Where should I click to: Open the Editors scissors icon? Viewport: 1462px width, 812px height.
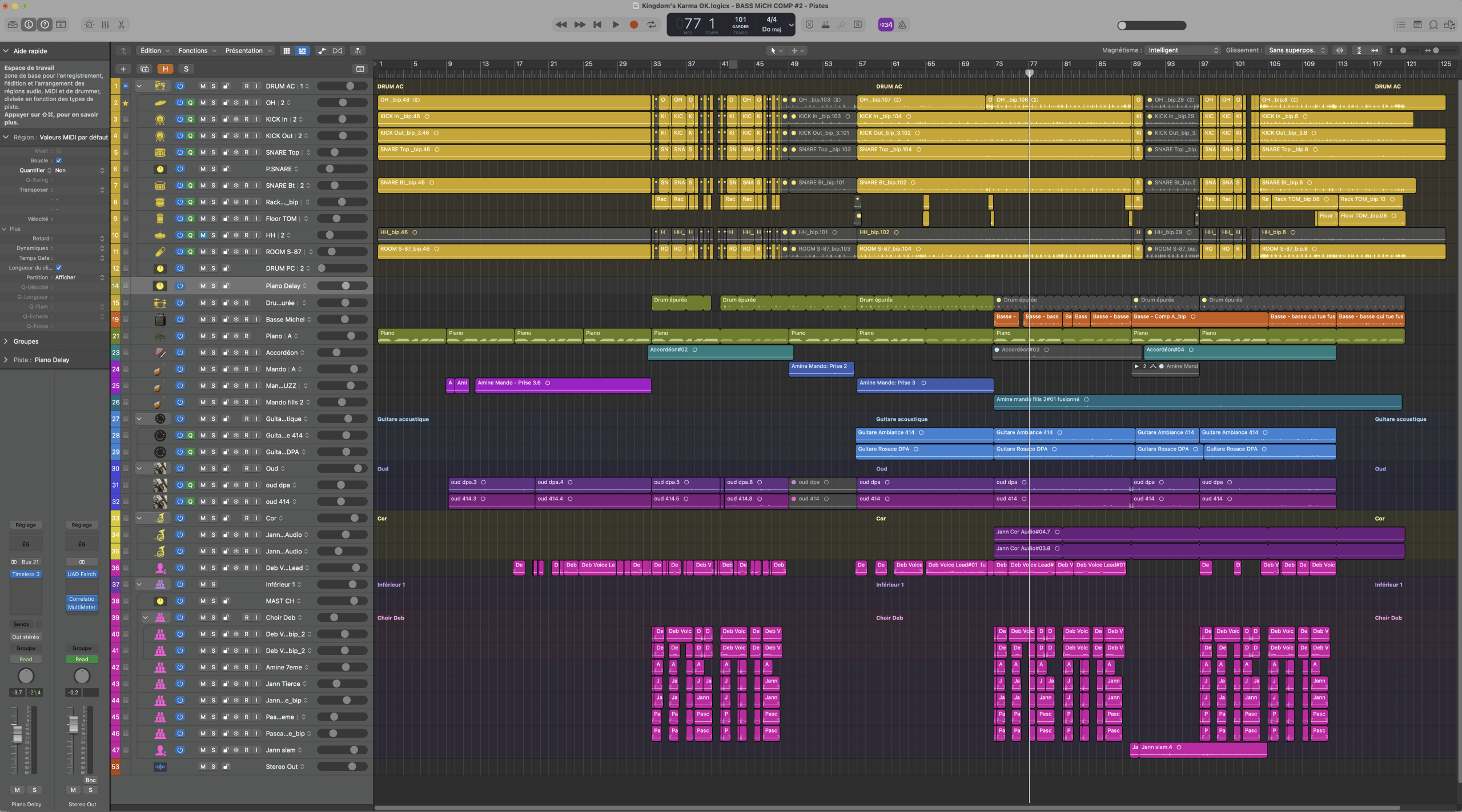coord(121,25)
